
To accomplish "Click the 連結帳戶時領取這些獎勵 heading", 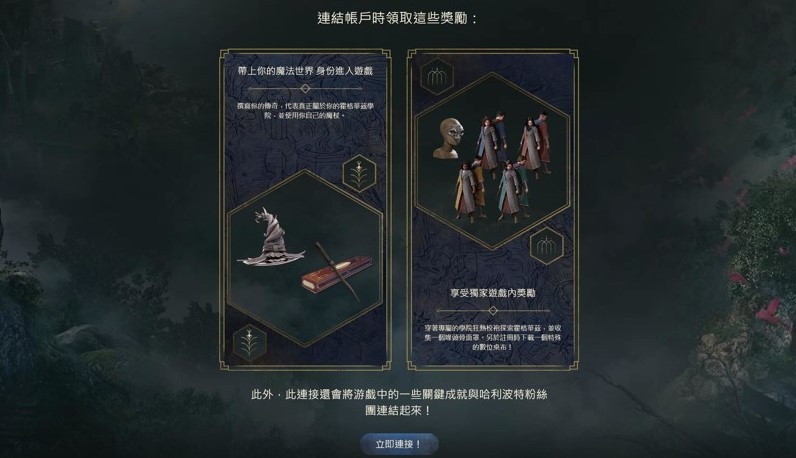I will pos(397,18).
